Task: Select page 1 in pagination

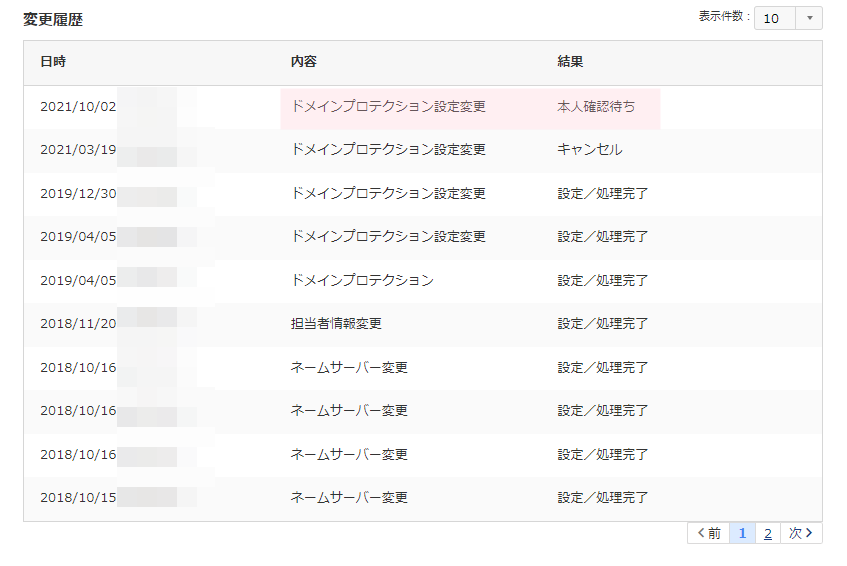Action: [742, 534]
